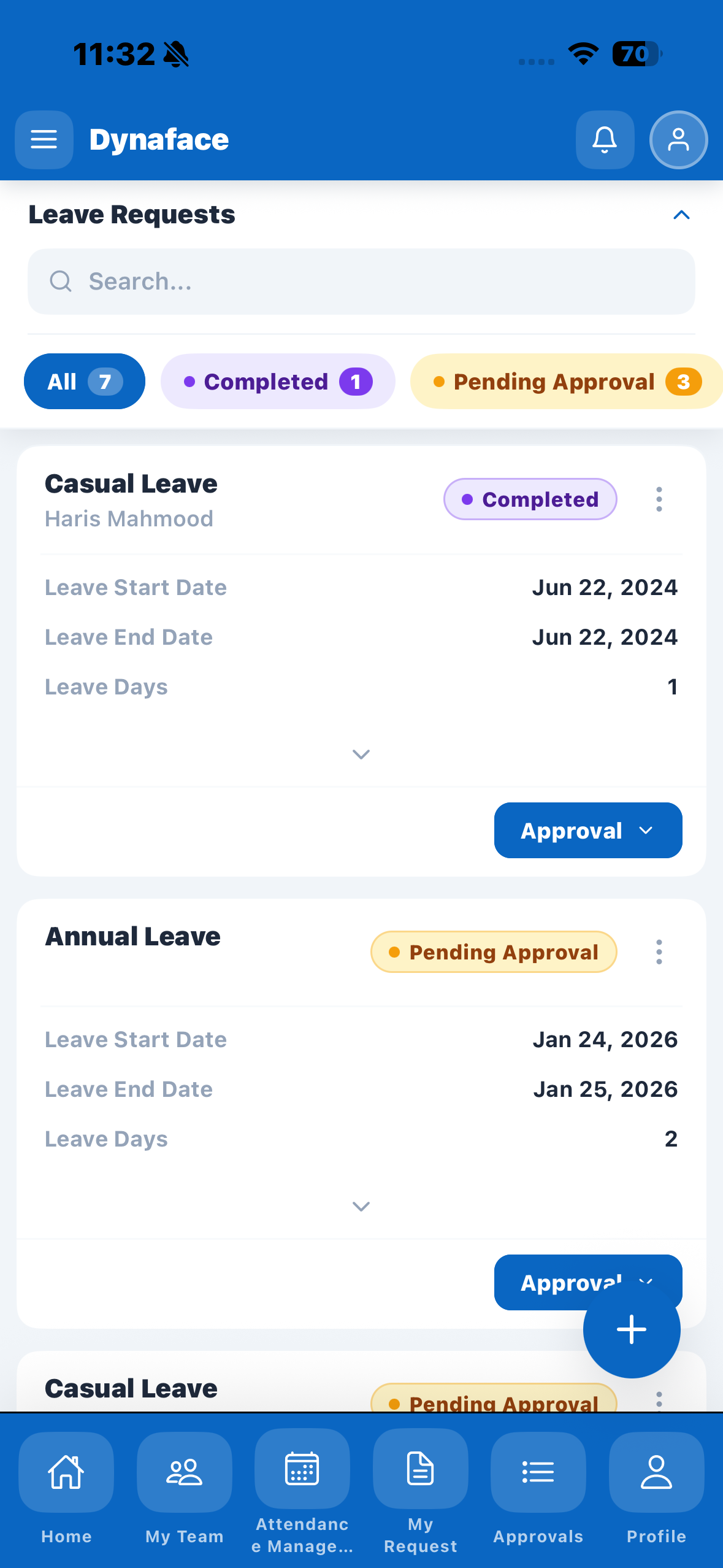Open Attendance Management calendar icon
The height and width of the screenshot is (1568, 723).
(x=302, y=1469)
